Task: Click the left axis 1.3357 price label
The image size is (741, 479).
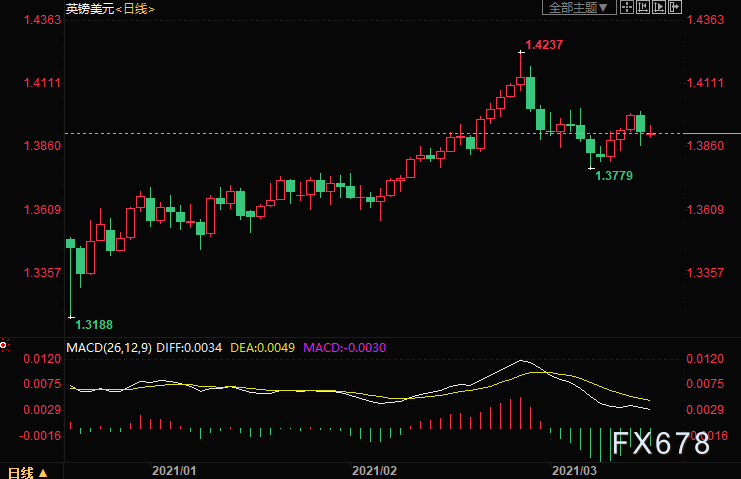Action: tap(43, 273)
